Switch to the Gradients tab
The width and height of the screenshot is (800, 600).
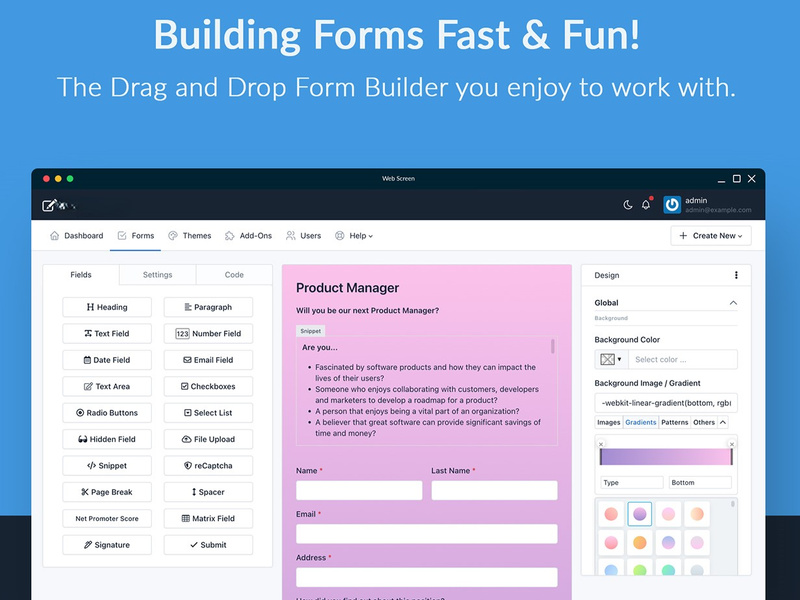point(640,422)
